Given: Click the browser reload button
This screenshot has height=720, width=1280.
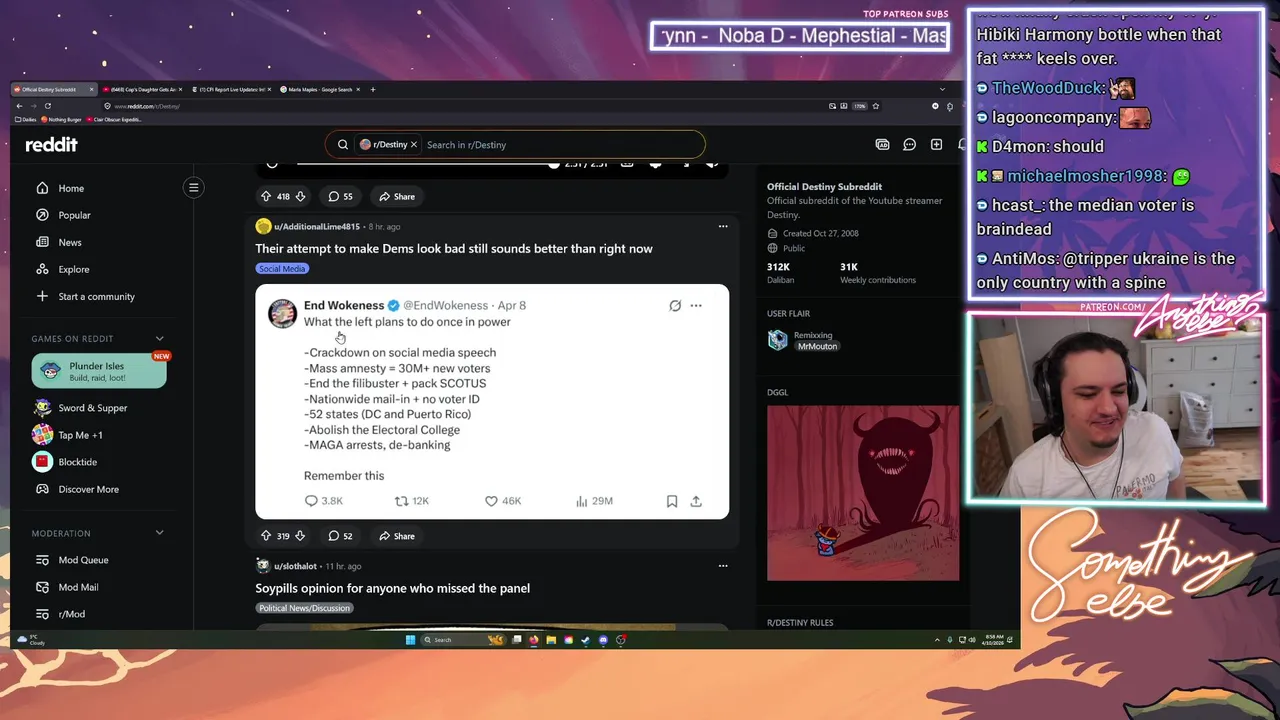Looking at the screenshot, I should pyautogui.click(x=47, y=106).
